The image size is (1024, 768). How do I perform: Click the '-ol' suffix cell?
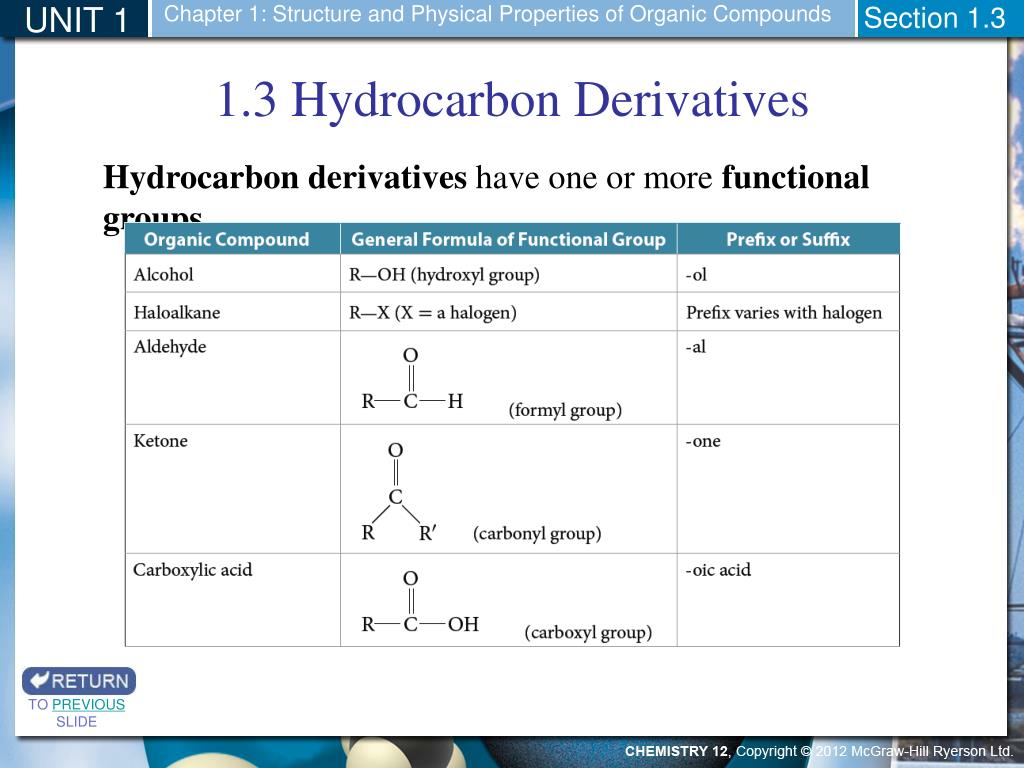tap(788, 274)
